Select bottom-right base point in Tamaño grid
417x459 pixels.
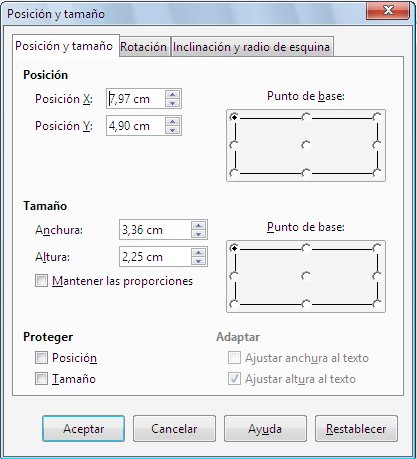(x=377, y=304)
